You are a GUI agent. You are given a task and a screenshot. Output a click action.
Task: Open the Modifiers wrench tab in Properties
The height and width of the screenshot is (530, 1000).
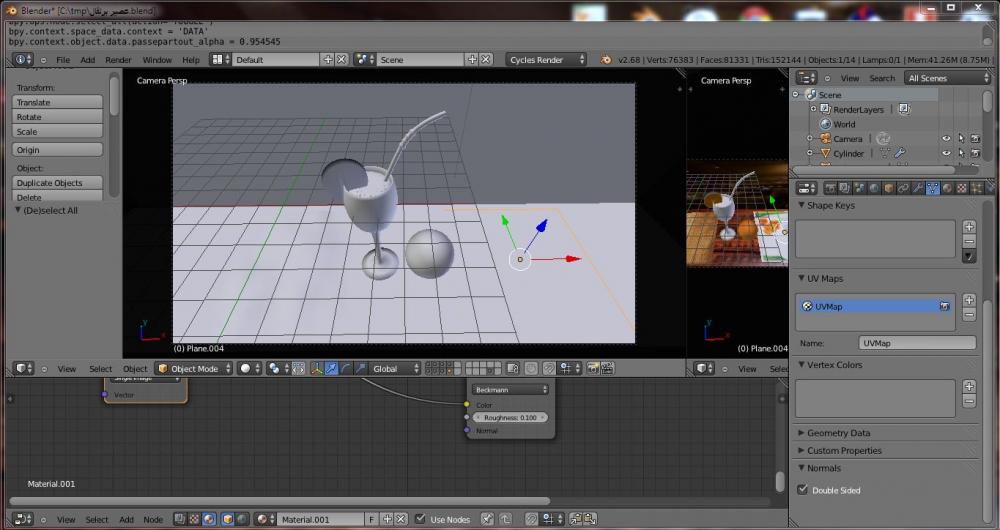(918, 188)
